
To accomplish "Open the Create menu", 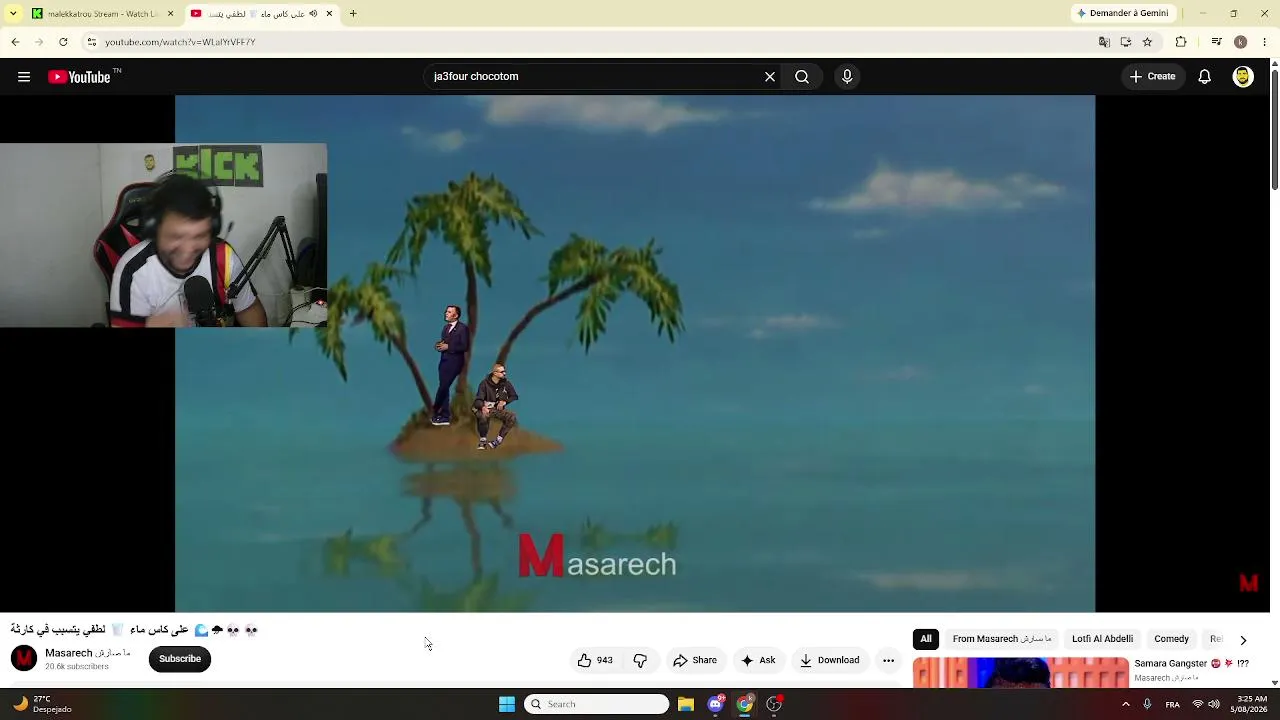I will pos(1153,77).
